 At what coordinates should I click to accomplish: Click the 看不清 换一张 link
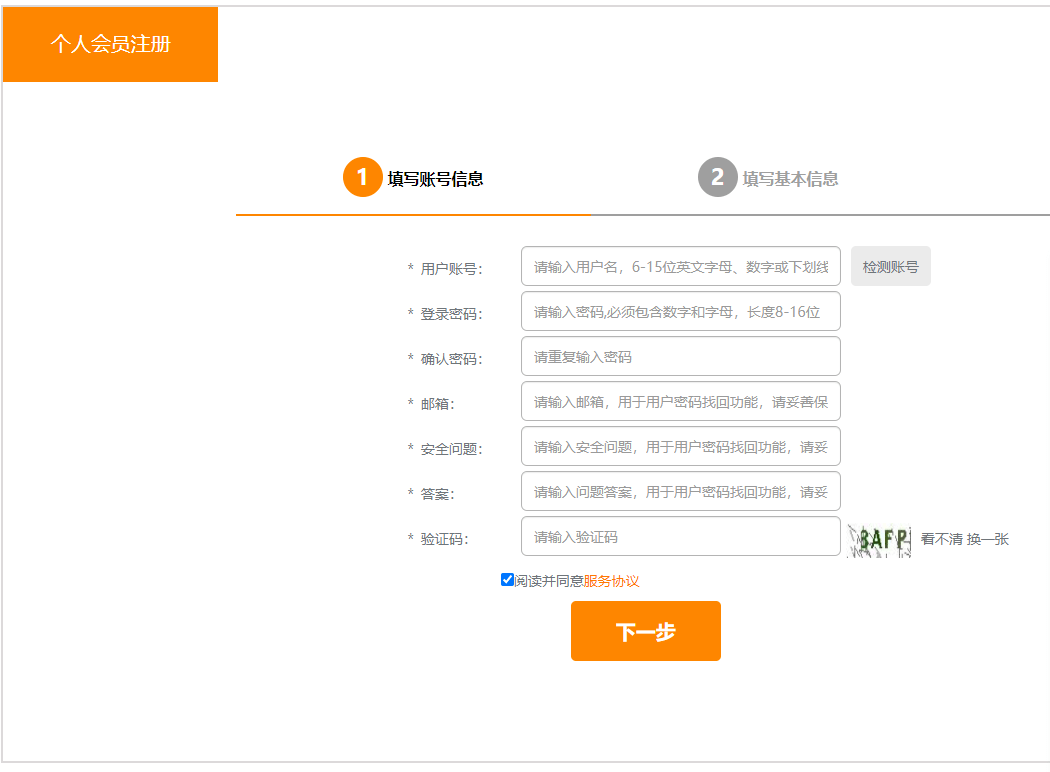(x=964, y=539)
